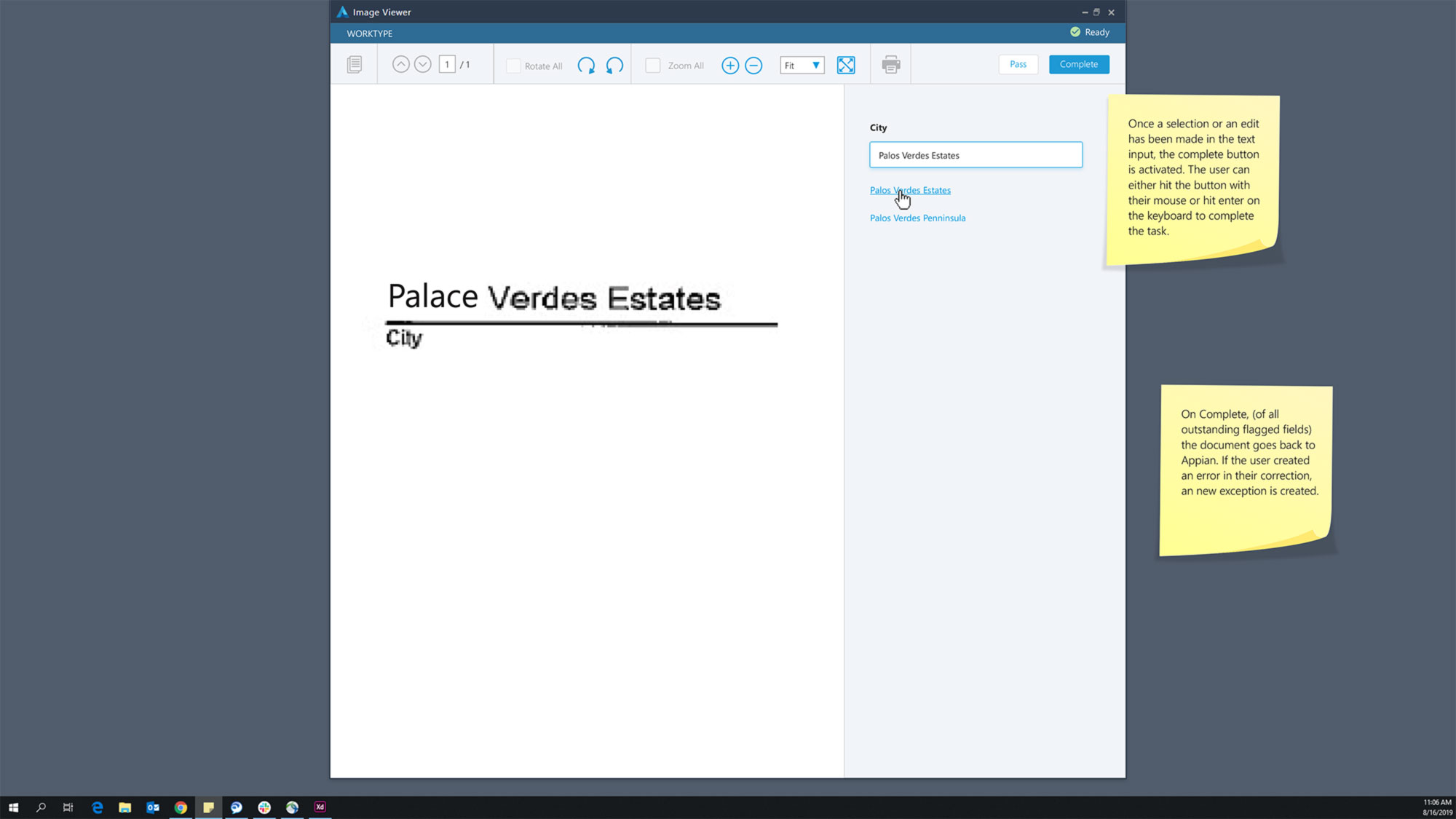This screenshot has width=1456, height=819.
Task: Select Palos Verdes Estates suggestion link
Action: point(910,190)
